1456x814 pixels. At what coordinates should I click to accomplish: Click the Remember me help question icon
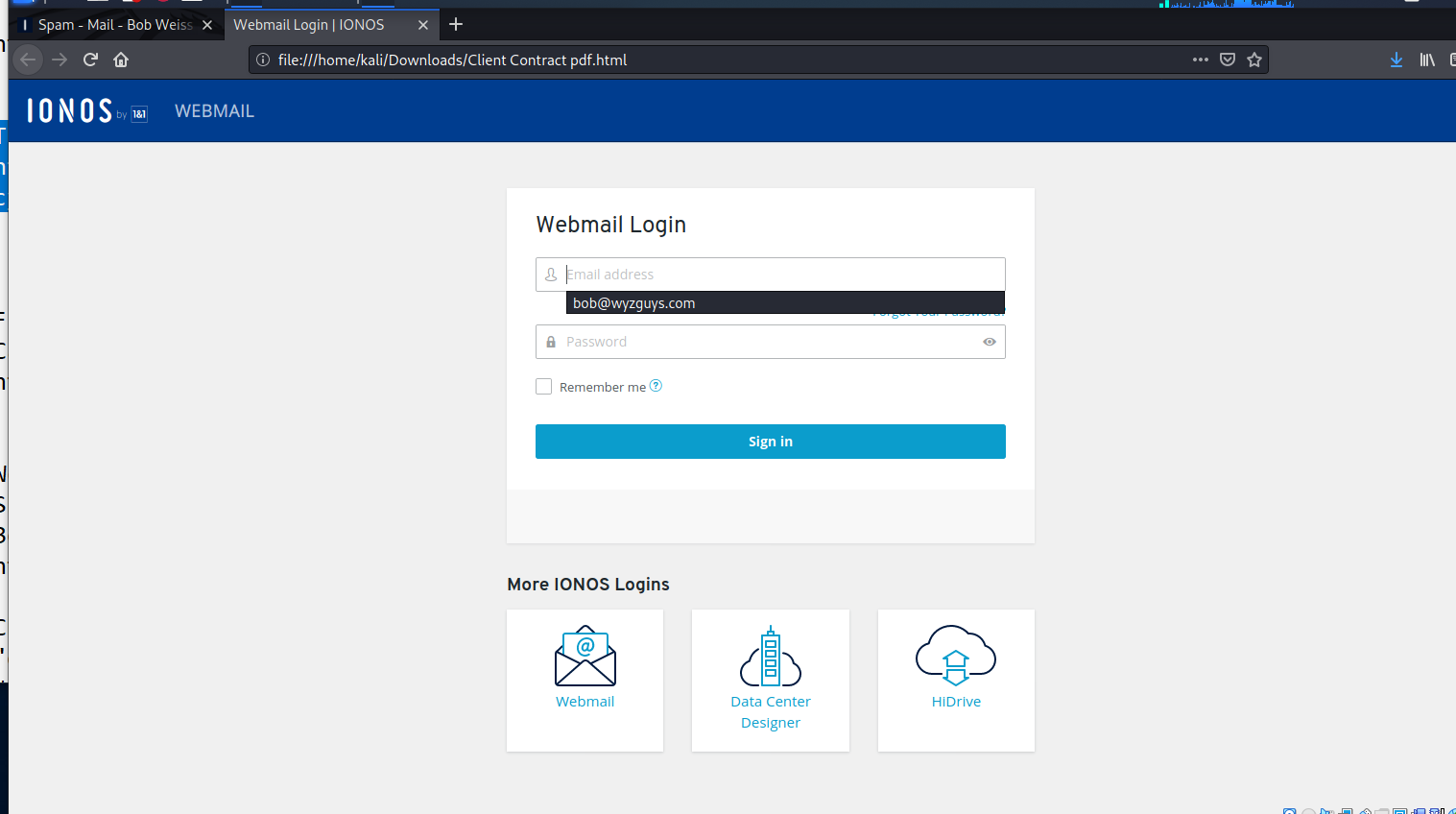point(656,386)
